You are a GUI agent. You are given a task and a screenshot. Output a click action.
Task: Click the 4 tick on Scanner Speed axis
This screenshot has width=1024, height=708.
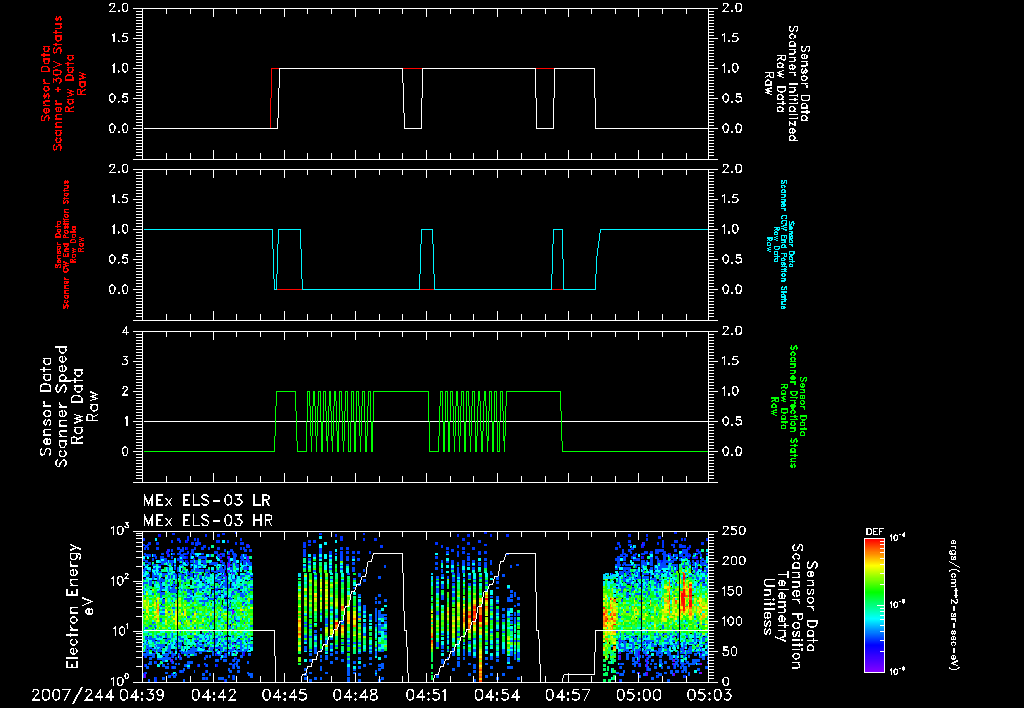126,331
